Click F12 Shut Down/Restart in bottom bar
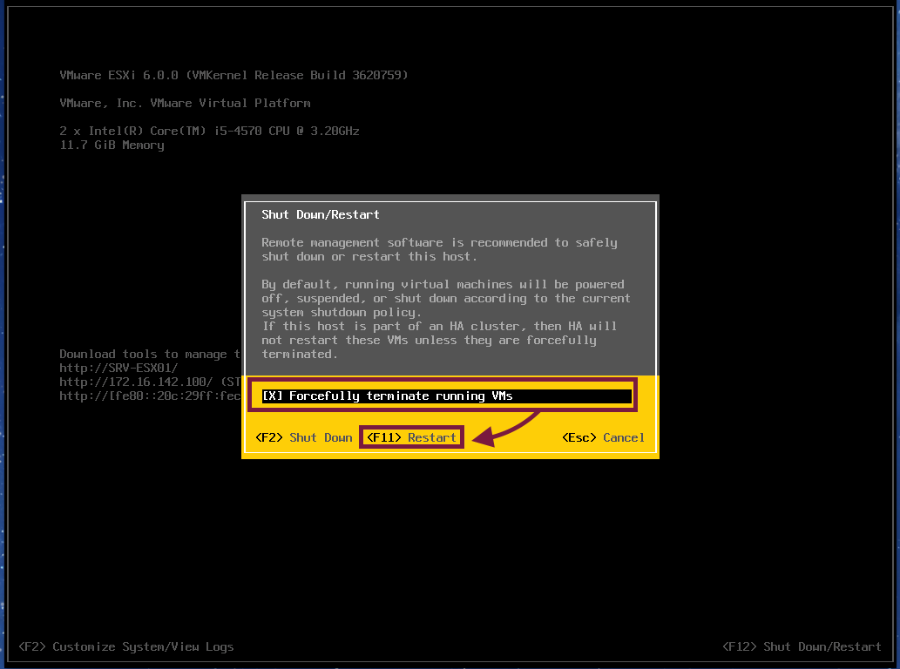Image resolution: width=900 pixels, height=669 pixels. pyautogui.click(x=801, y=647)
